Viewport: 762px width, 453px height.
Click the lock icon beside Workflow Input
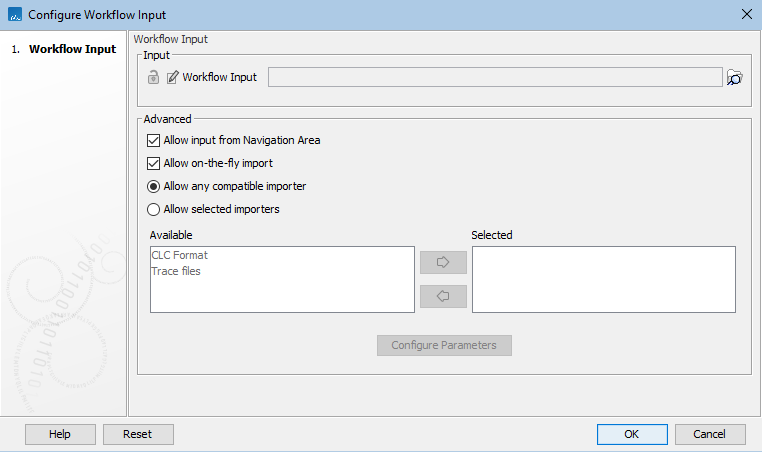tap(154, 77)
